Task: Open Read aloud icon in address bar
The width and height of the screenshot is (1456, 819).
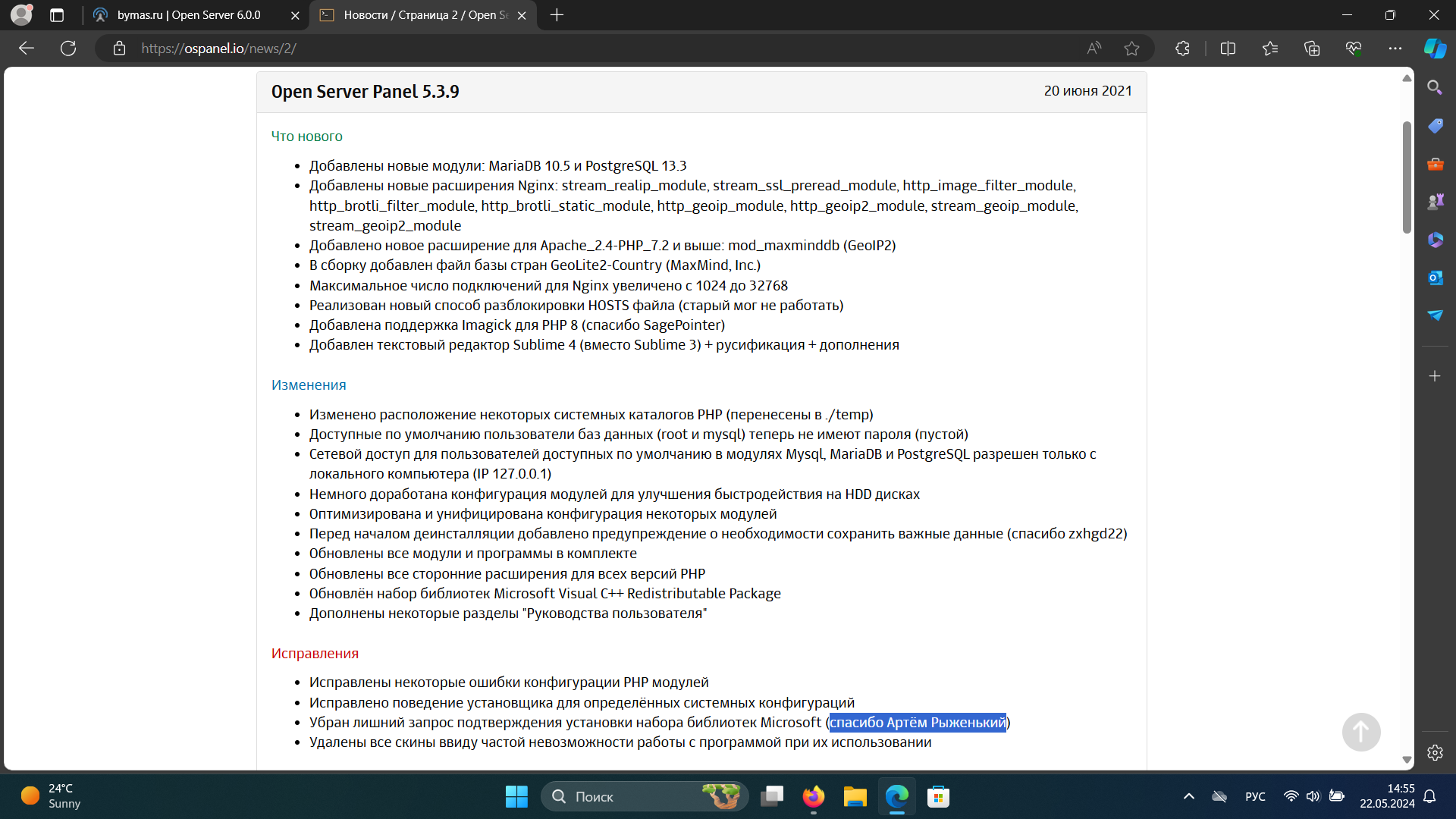Action: coord(1094,49)
